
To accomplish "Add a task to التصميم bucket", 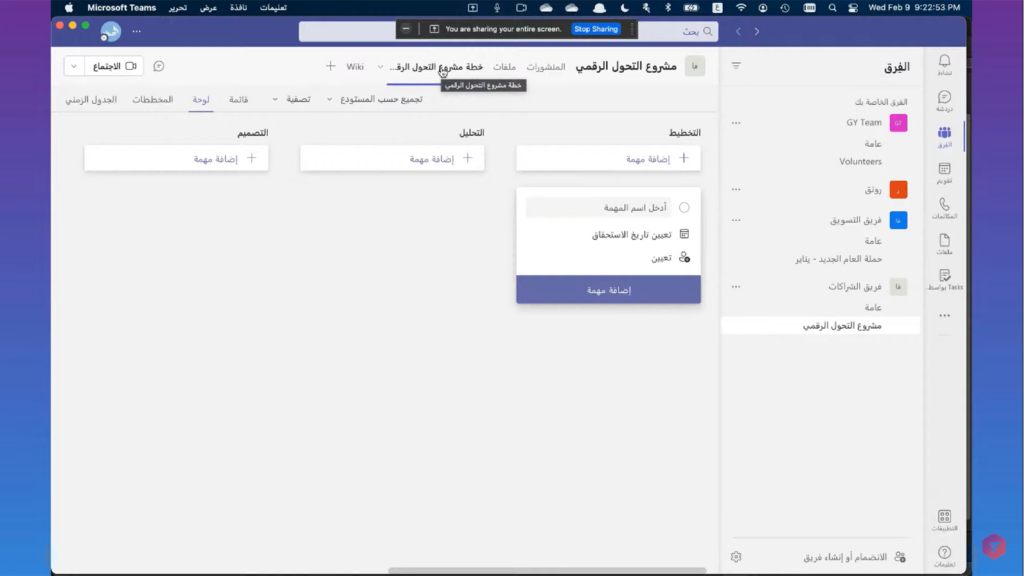I will pyautogui.click(x=176, y=159).
